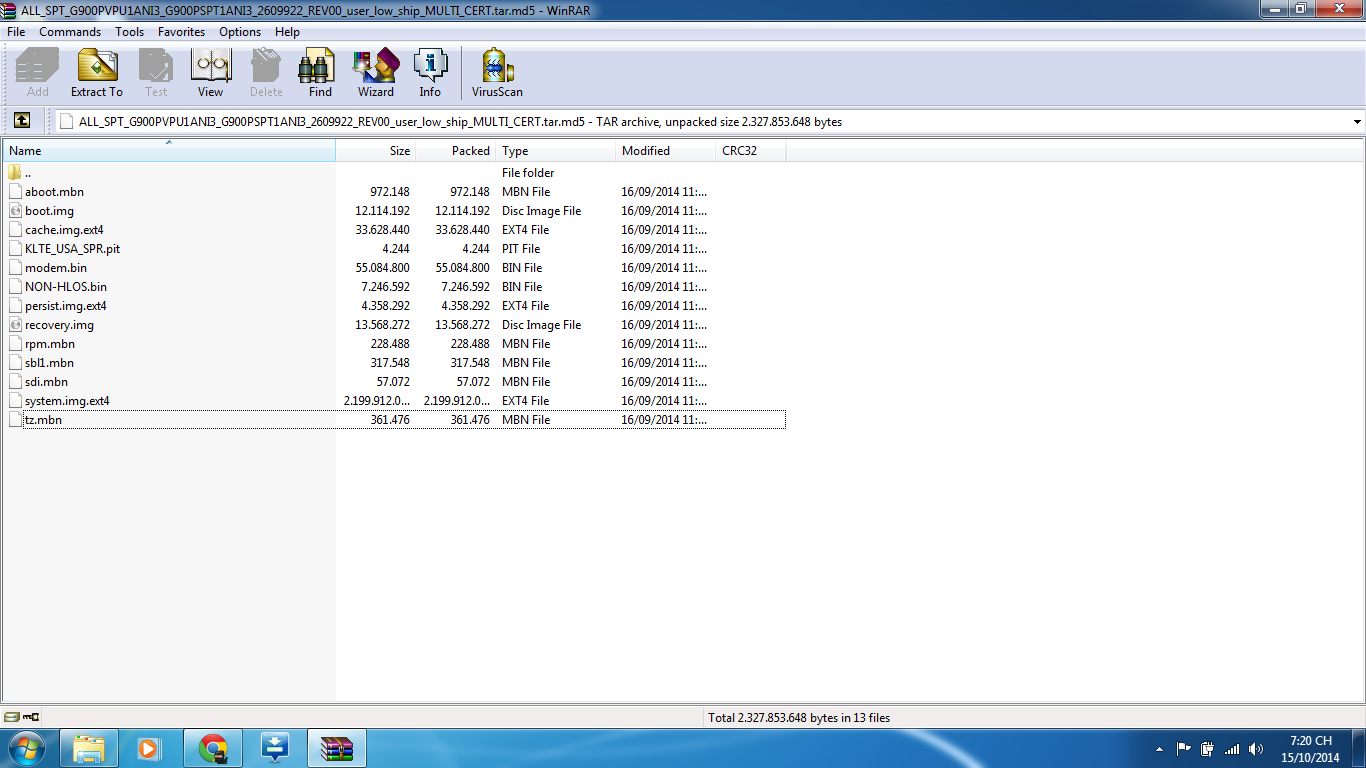
Task: Open the Tools menu
Action: point(129,32)
